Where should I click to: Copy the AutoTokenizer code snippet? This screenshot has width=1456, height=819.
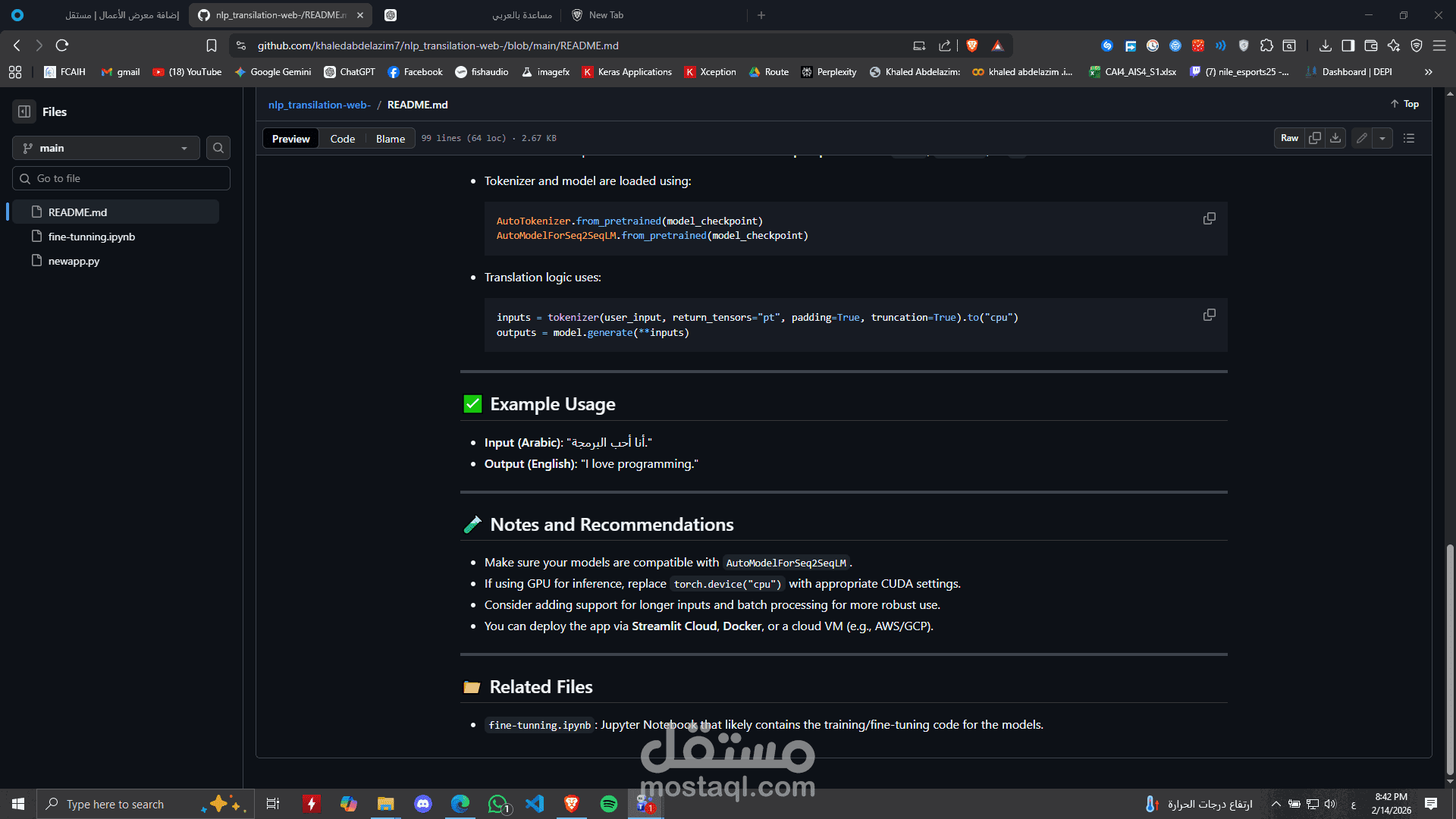pos(1210,218)
